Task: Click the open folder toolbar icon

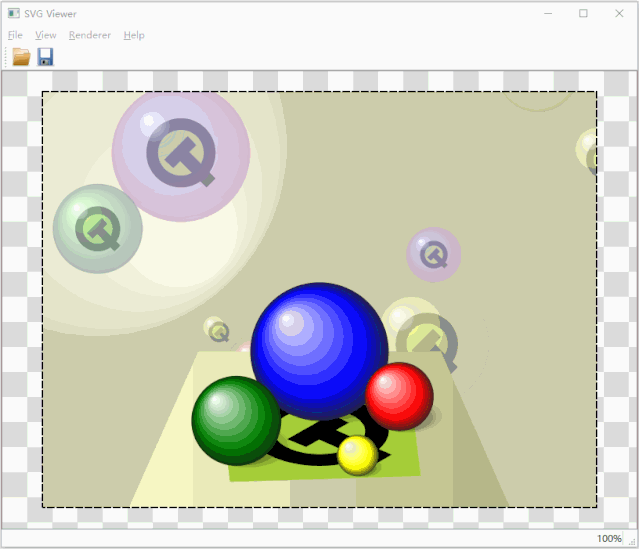Action: [x=21, y=57]
